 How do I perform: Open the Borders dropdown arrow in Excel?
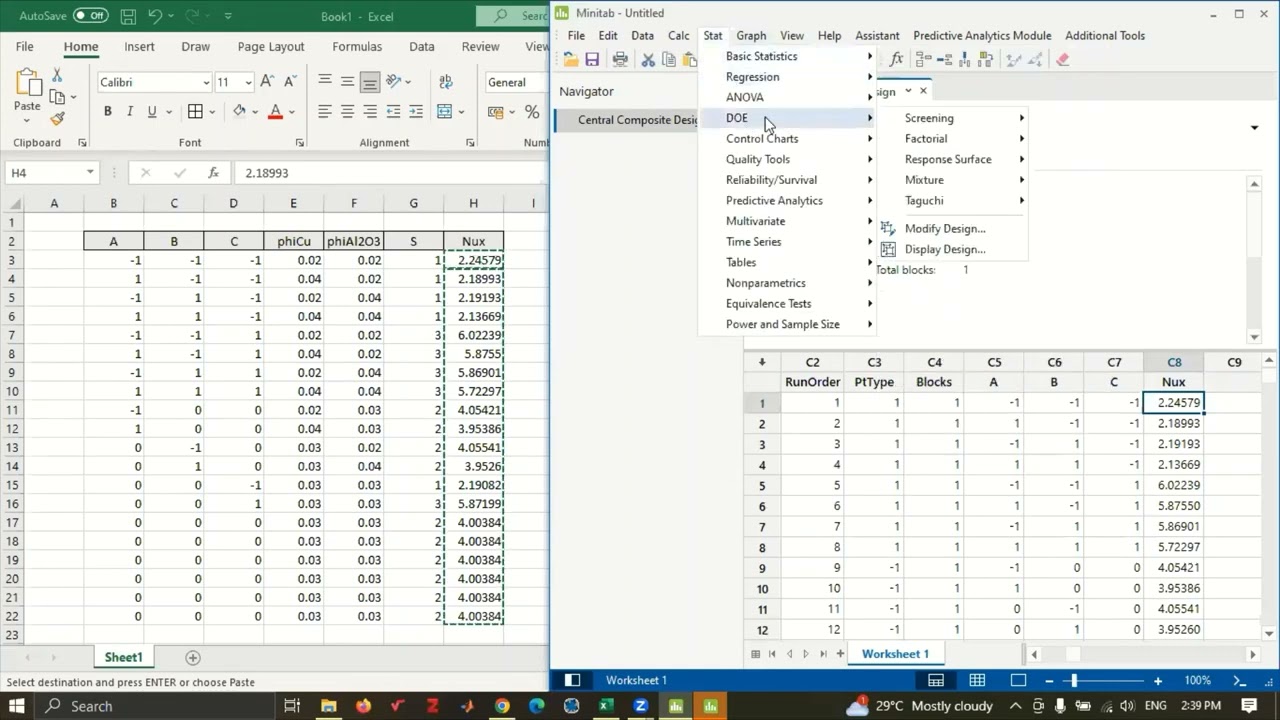click(214, 111)
